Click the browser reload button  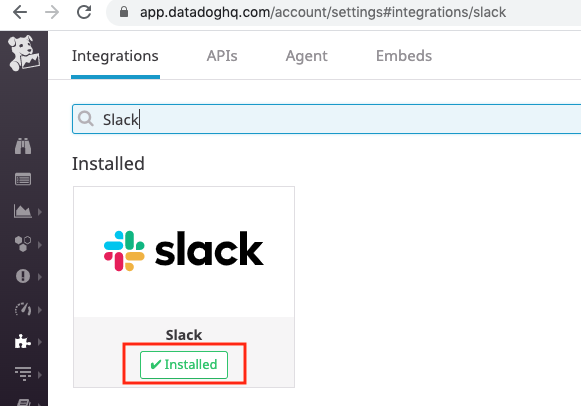pos(84,12)
